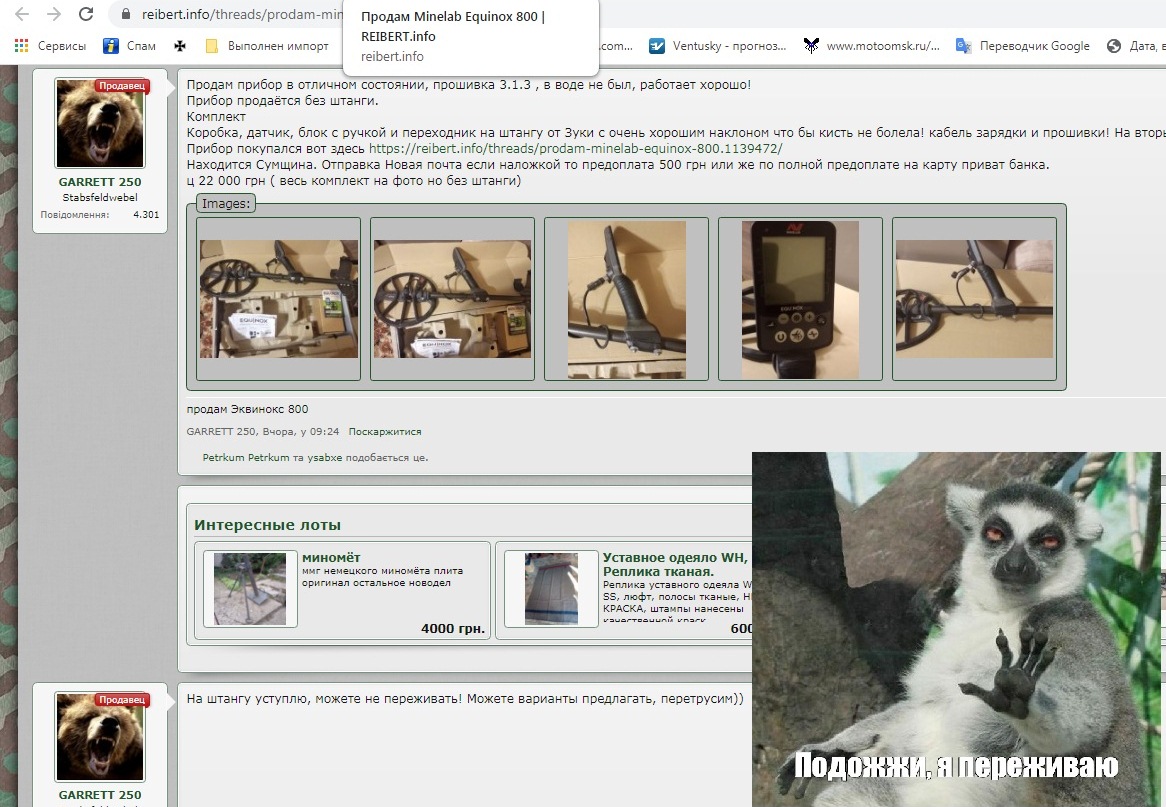Screen dimensions: 1166x807
Task: Open first photo of detector in box
Action: pos(279,299)
